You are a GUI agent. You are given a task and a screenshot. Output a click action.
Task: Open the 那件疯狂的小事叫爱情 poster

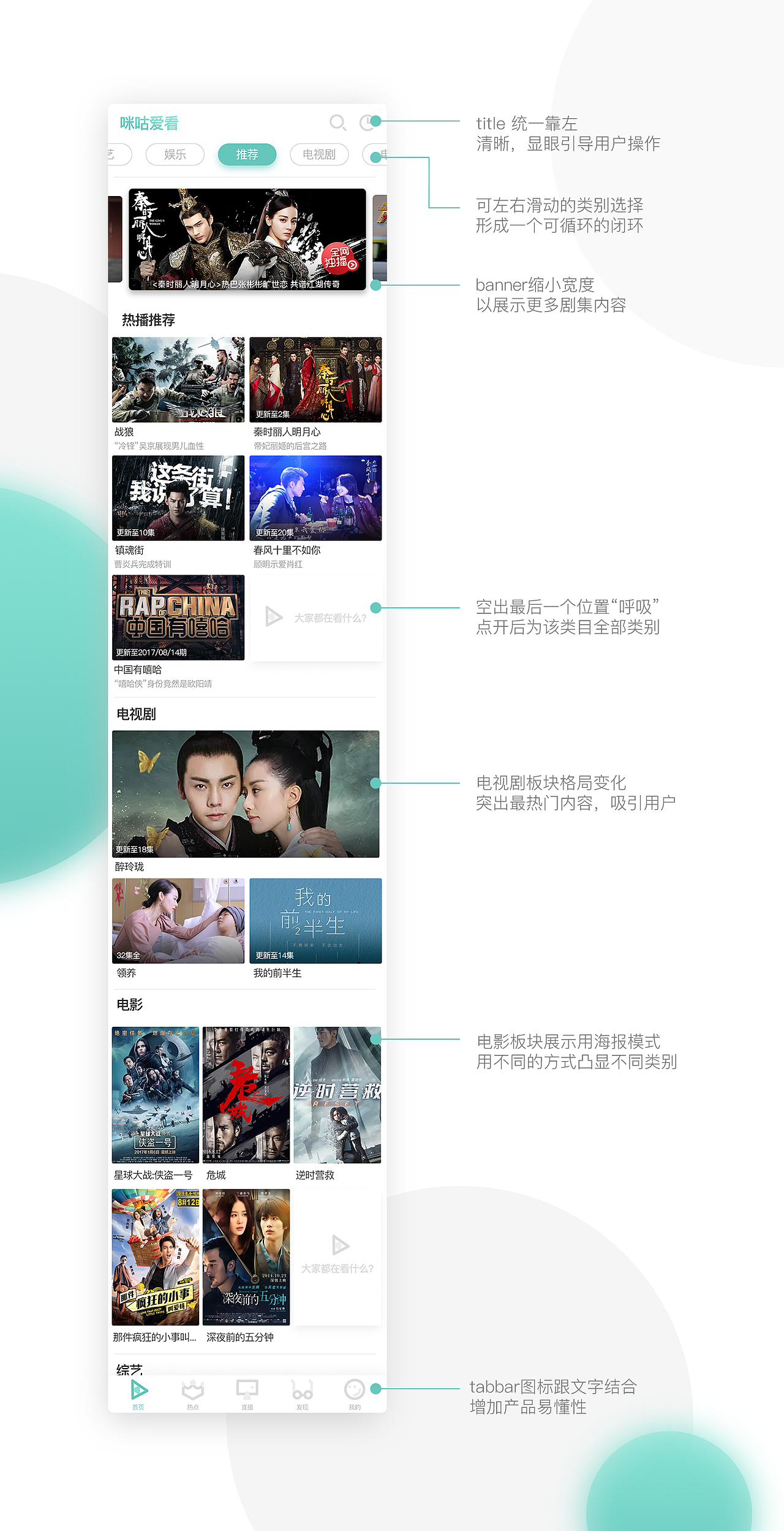(156, 1257)
